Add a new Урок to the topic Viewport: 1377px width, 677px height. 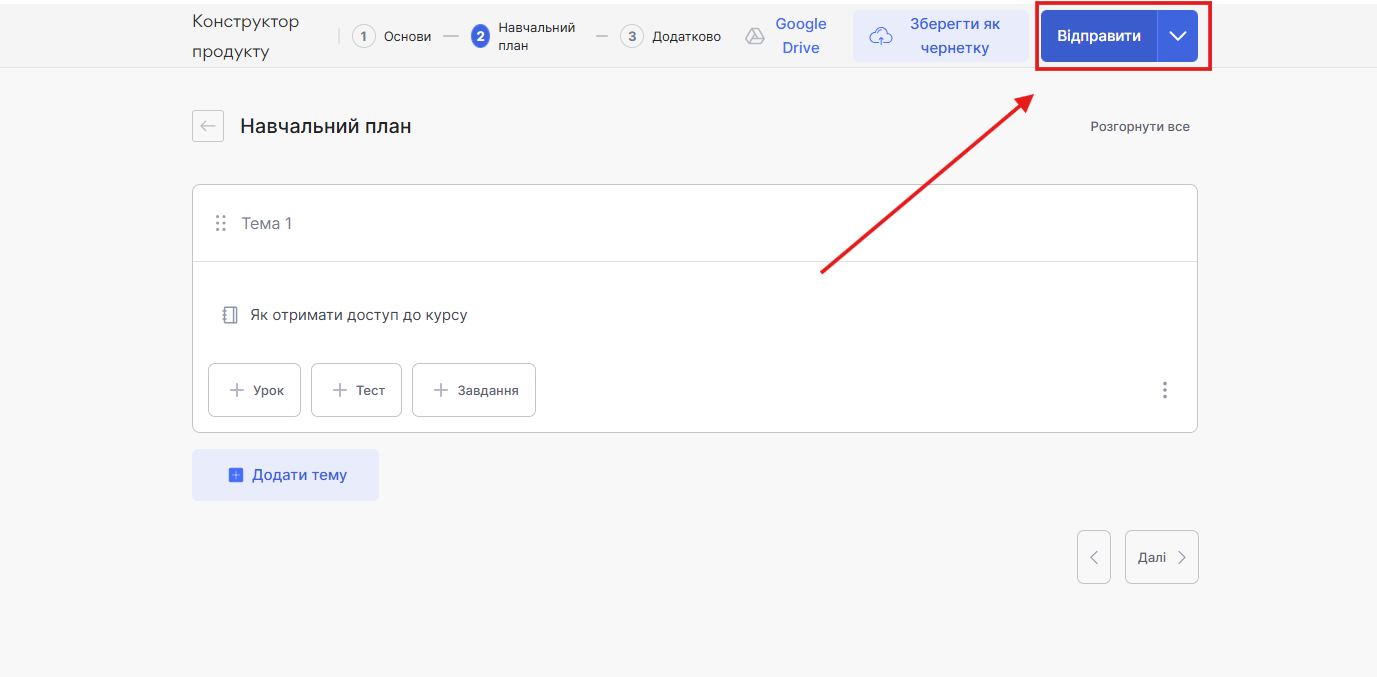254,390
